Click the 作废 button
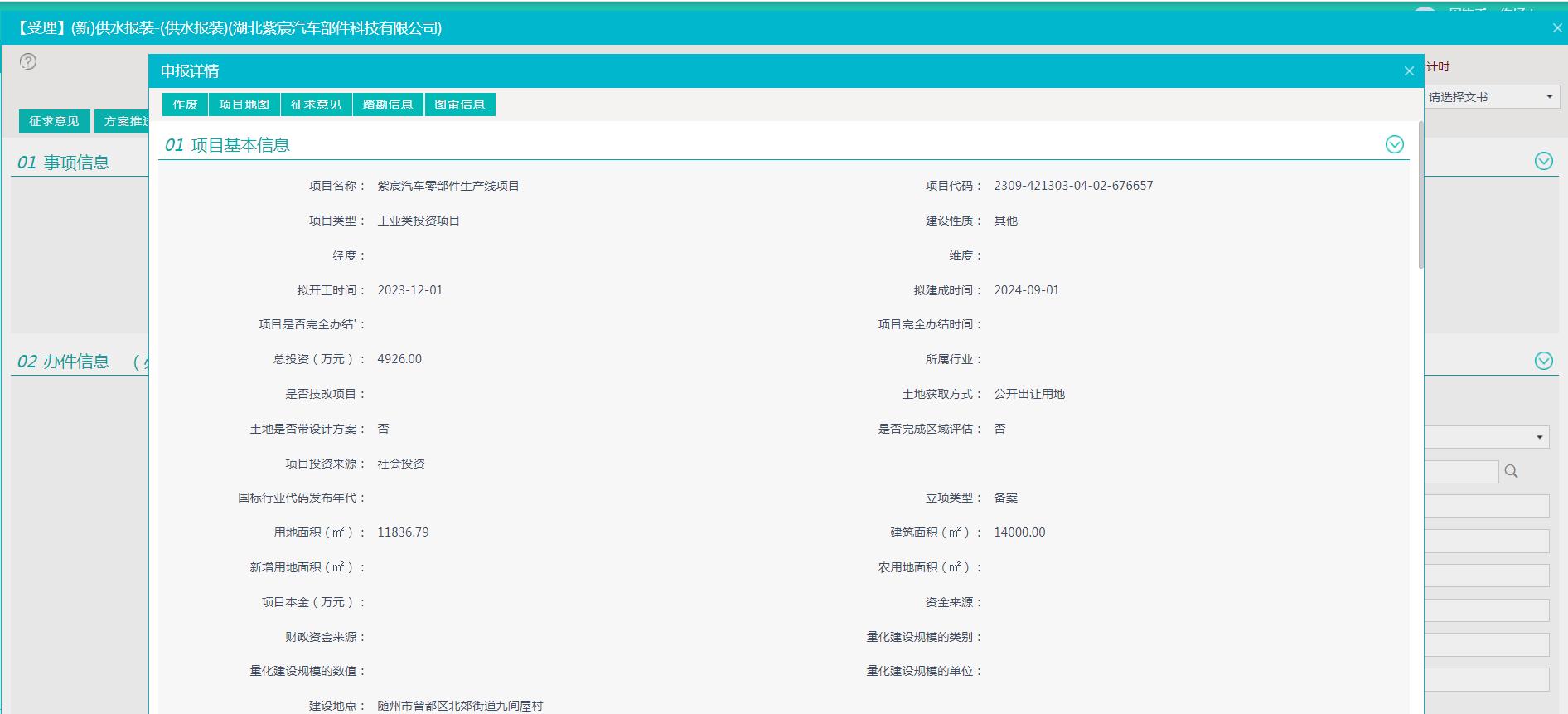Screen dimensions: 1568x714 185,104
